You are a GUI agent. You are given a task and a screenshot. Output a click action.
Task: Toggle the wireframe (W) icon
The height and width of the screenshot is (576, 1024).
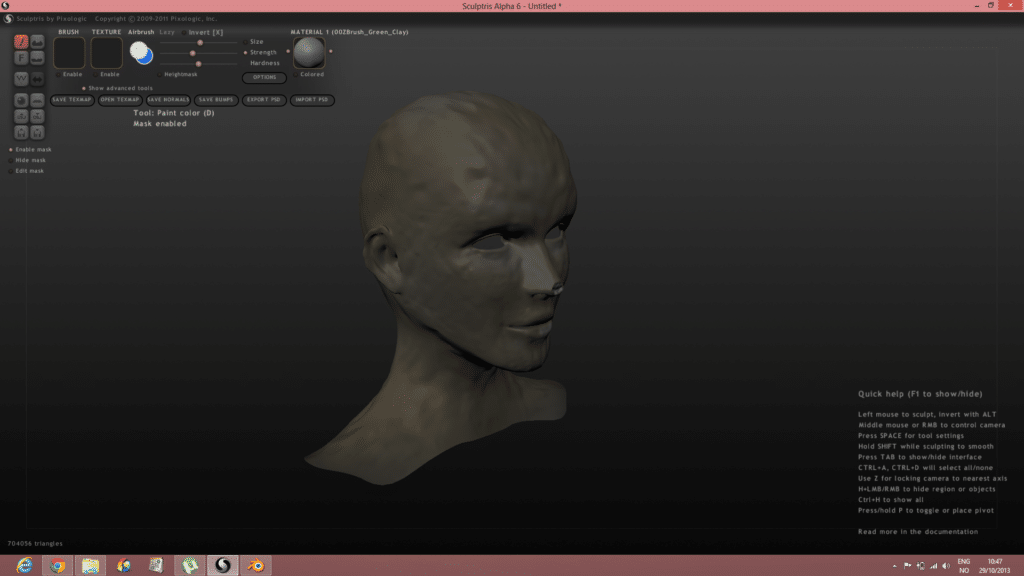tap(21, 78)
